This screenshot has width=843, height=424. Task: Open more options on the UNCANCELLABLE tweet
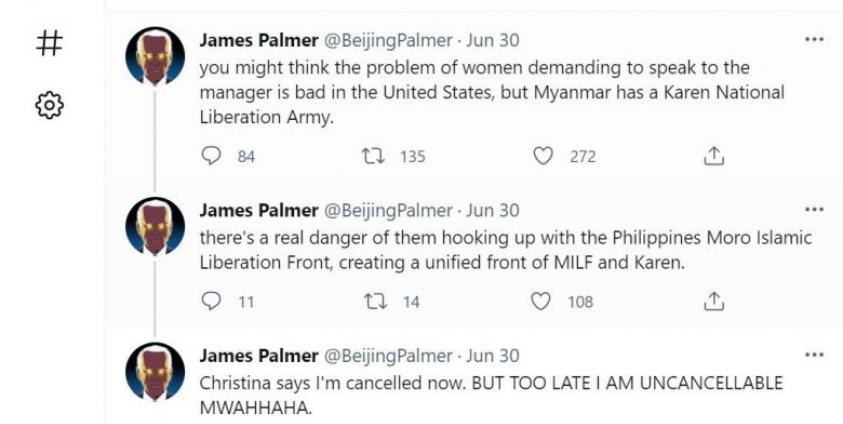[x=814, y=354]
